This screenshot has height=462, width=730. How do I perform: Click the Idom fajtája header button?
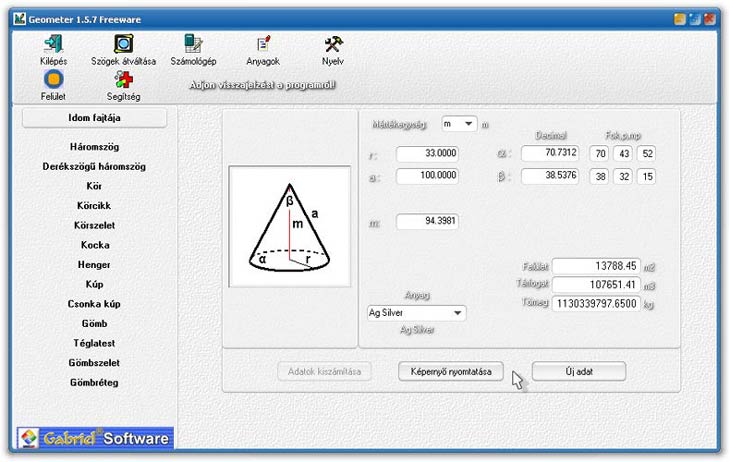[x=94, y=118]
